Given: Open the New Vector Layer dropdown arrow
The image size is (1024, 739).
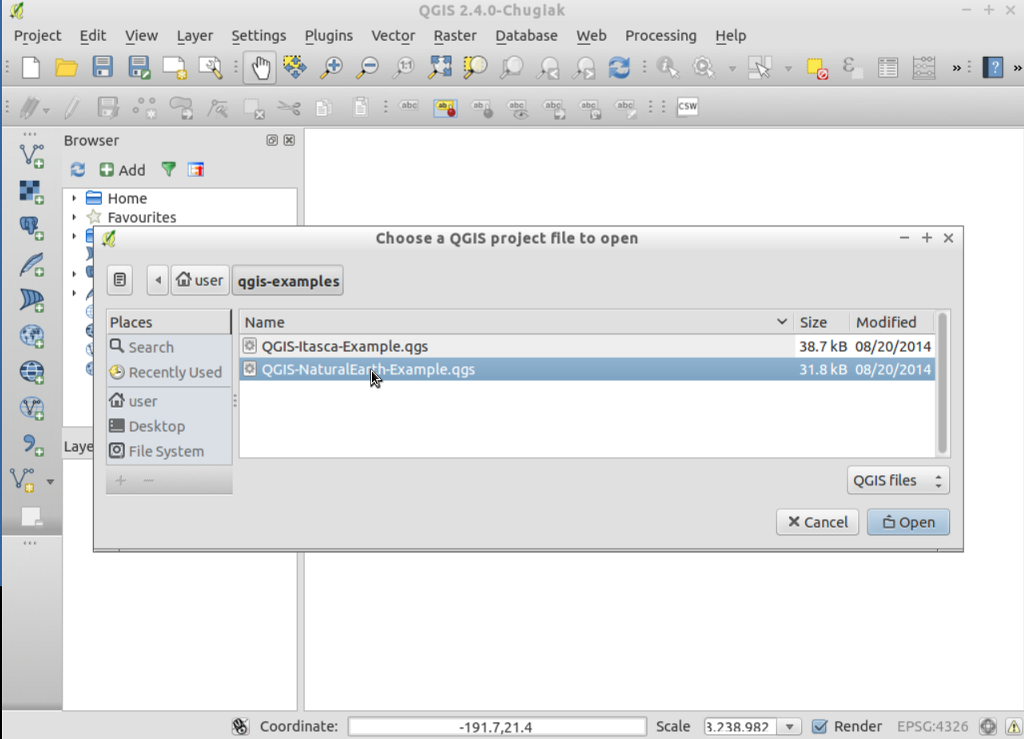Looking at the screenshot, I should [50, 482].
